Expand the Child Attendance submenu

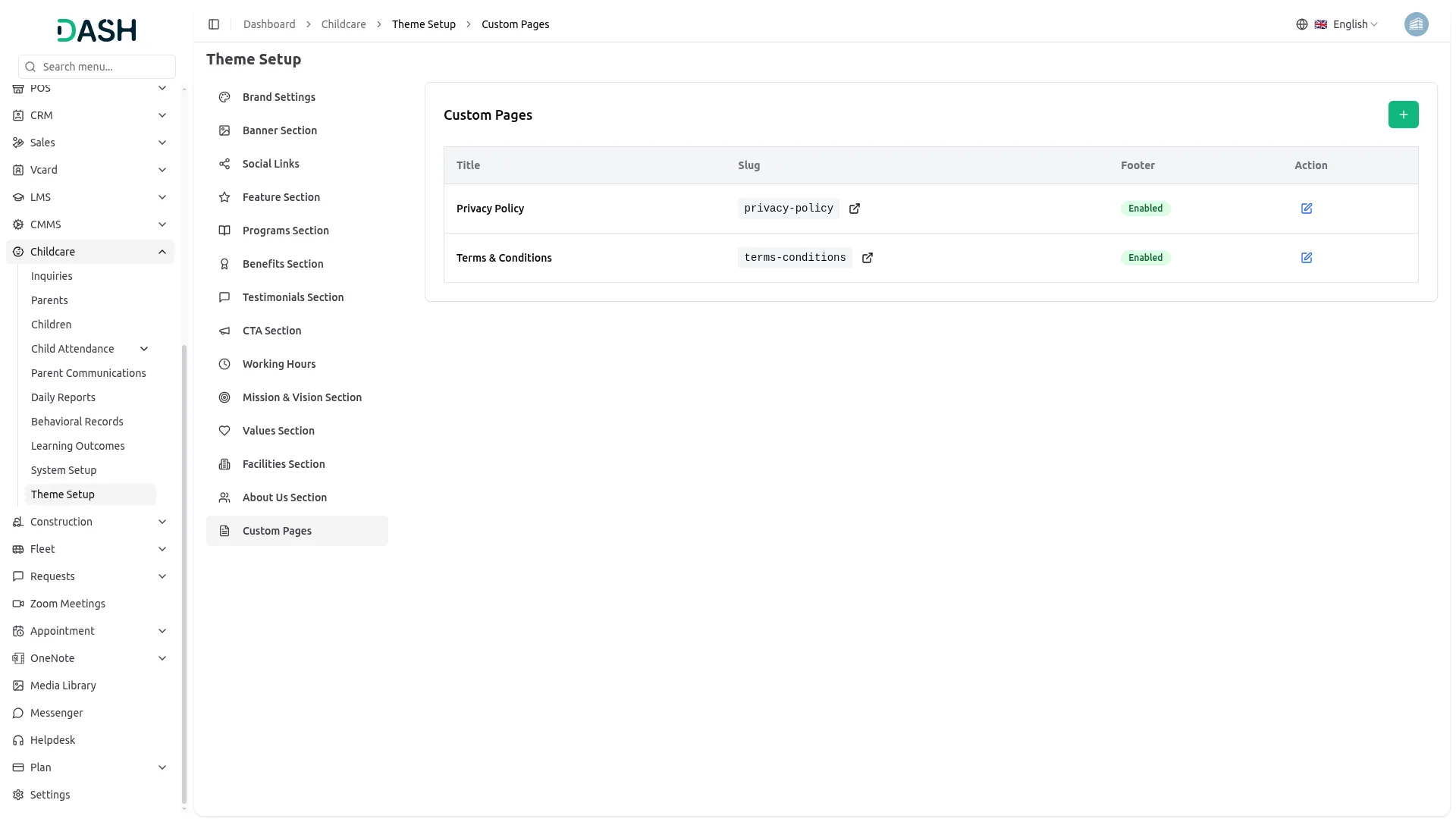tap(144, 349)
